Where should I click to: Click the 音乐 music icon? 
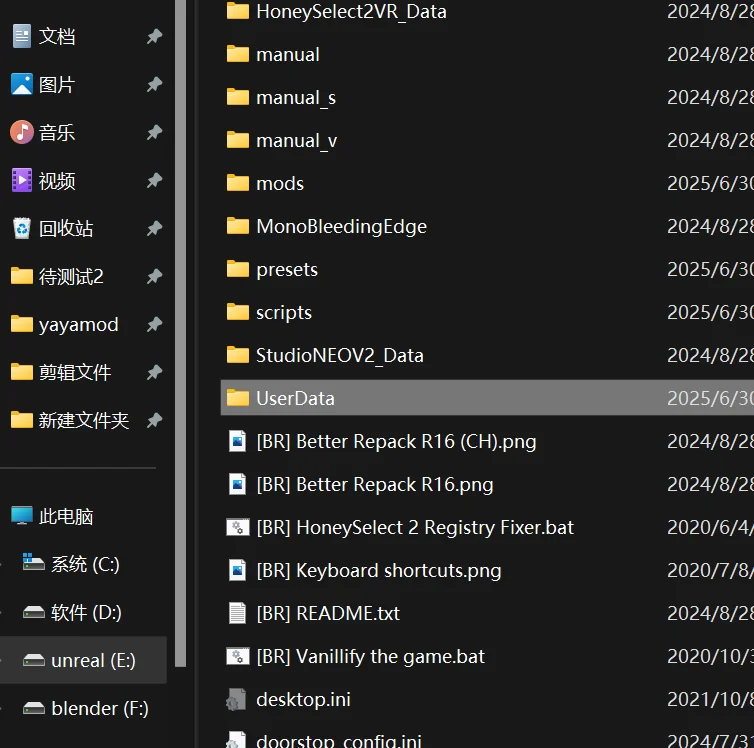[x=22, y=132]
